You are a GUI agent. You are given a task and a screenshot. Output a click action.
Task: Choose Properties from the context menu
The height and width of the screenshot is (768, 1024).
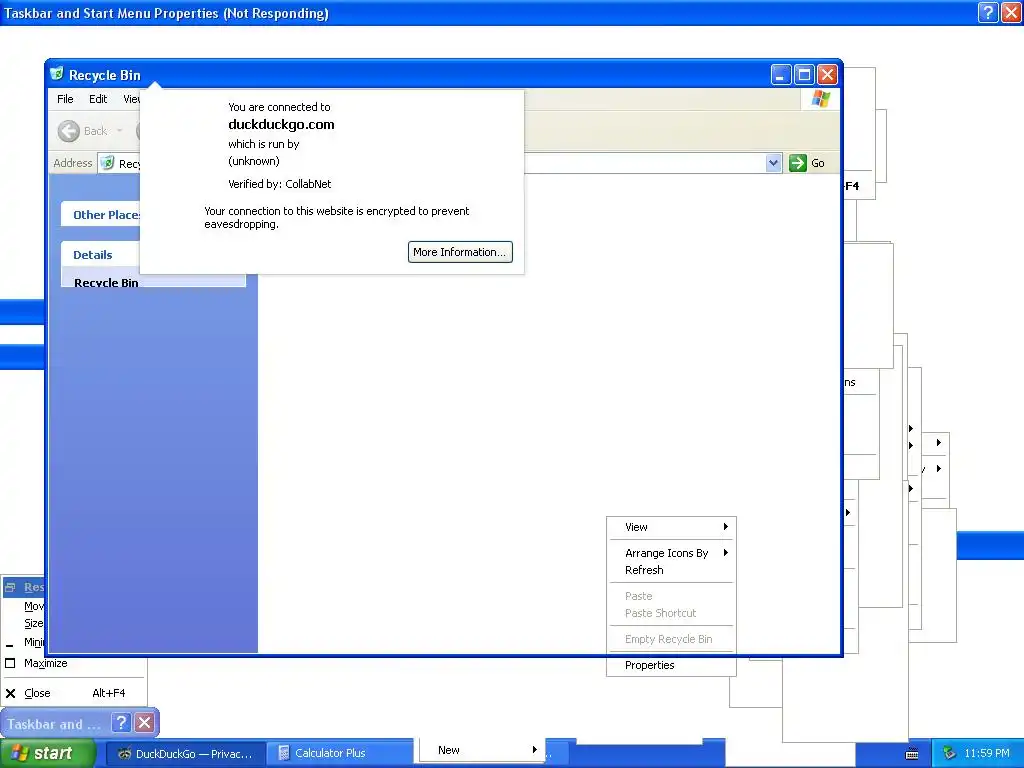coord(671,665)
